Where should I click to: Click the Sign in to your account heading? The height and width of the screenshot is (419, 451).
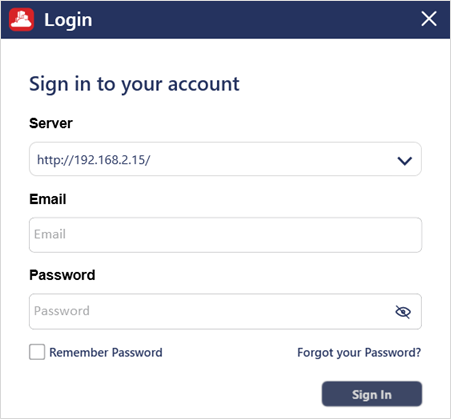(134, 84)
